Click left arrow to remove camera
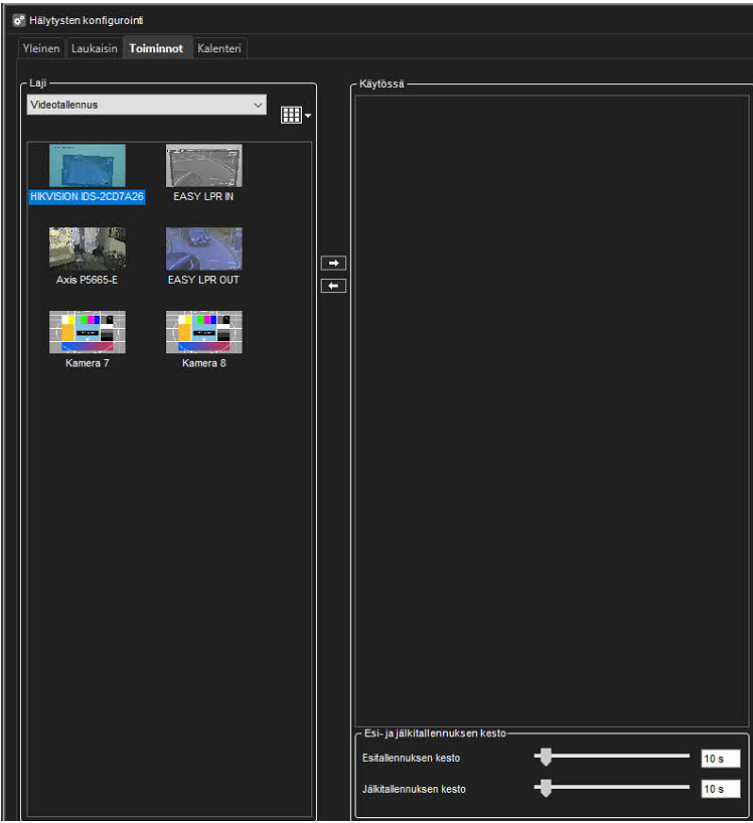The image size is (753, 823). (x=334, y=286)
